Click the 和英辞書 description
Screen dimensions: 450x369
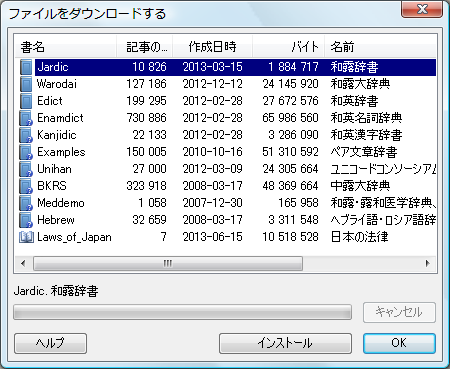354,101
